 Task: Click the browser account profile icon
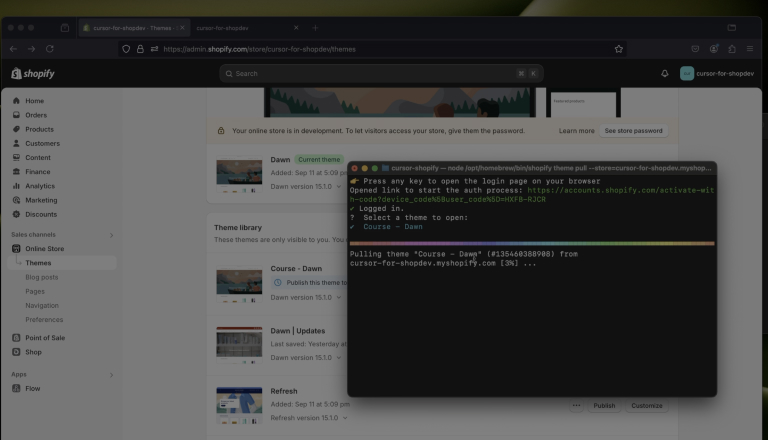click(x=714, y=49)
